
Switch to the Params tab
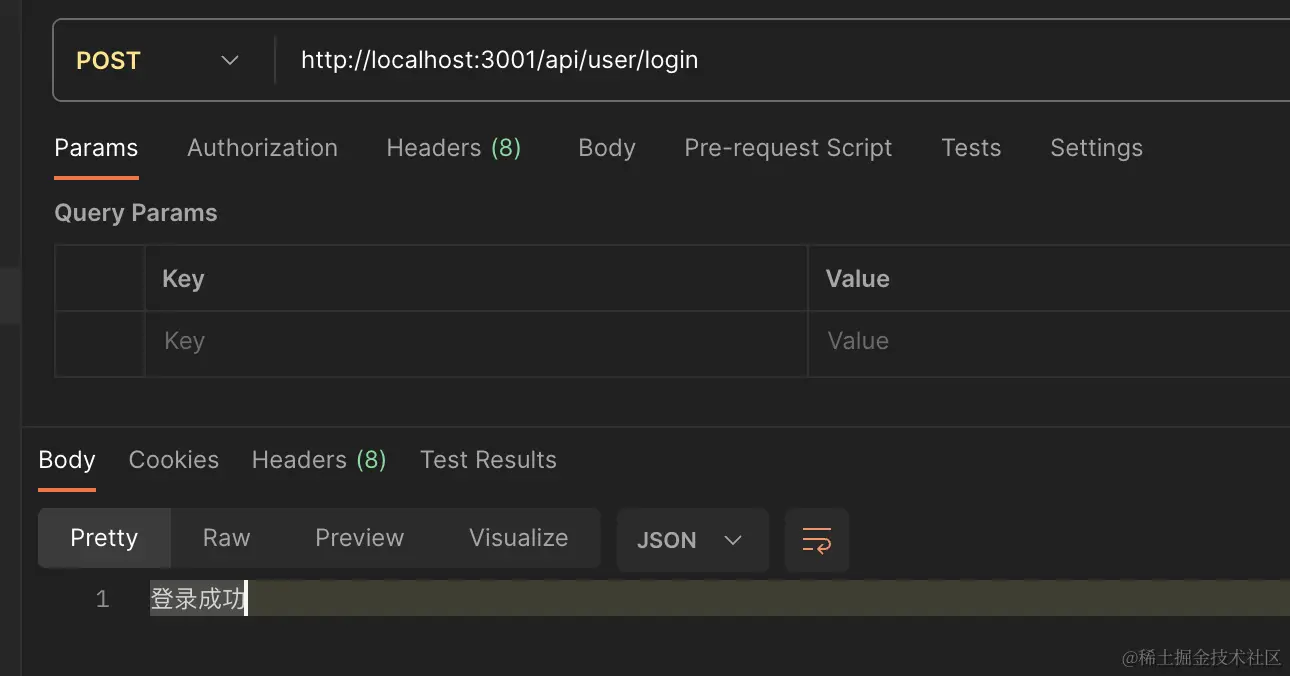pos(96,148)
